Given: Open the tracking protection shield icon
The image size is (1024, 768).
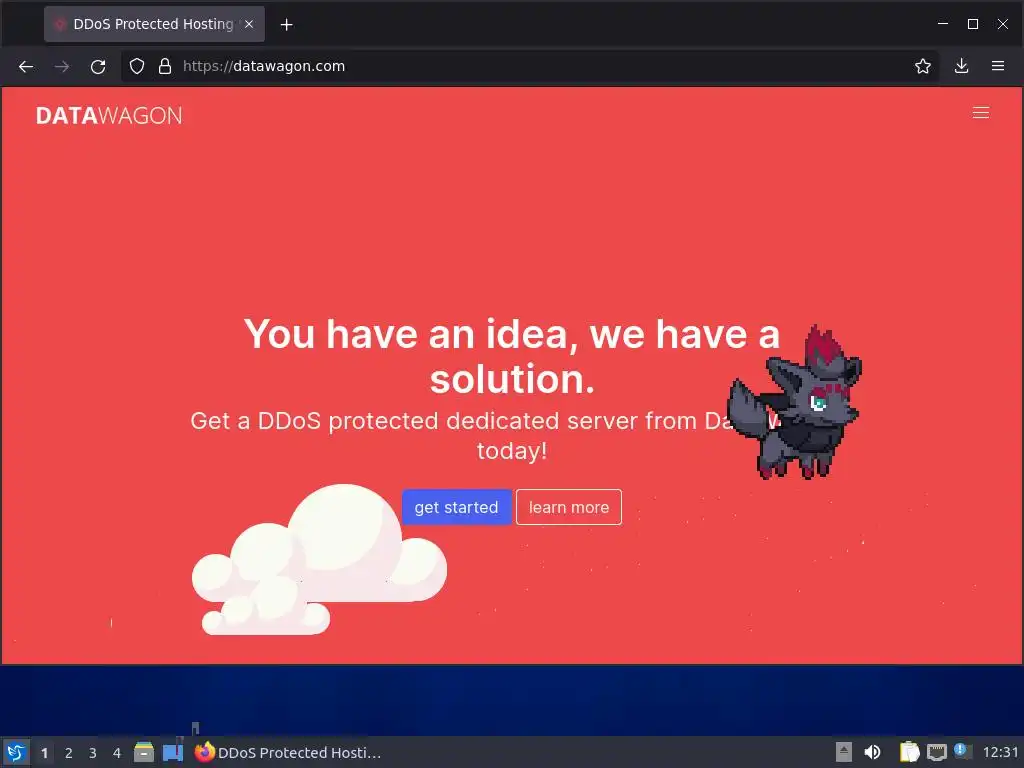Looking at the screenshot, I should tap(136, 66).
